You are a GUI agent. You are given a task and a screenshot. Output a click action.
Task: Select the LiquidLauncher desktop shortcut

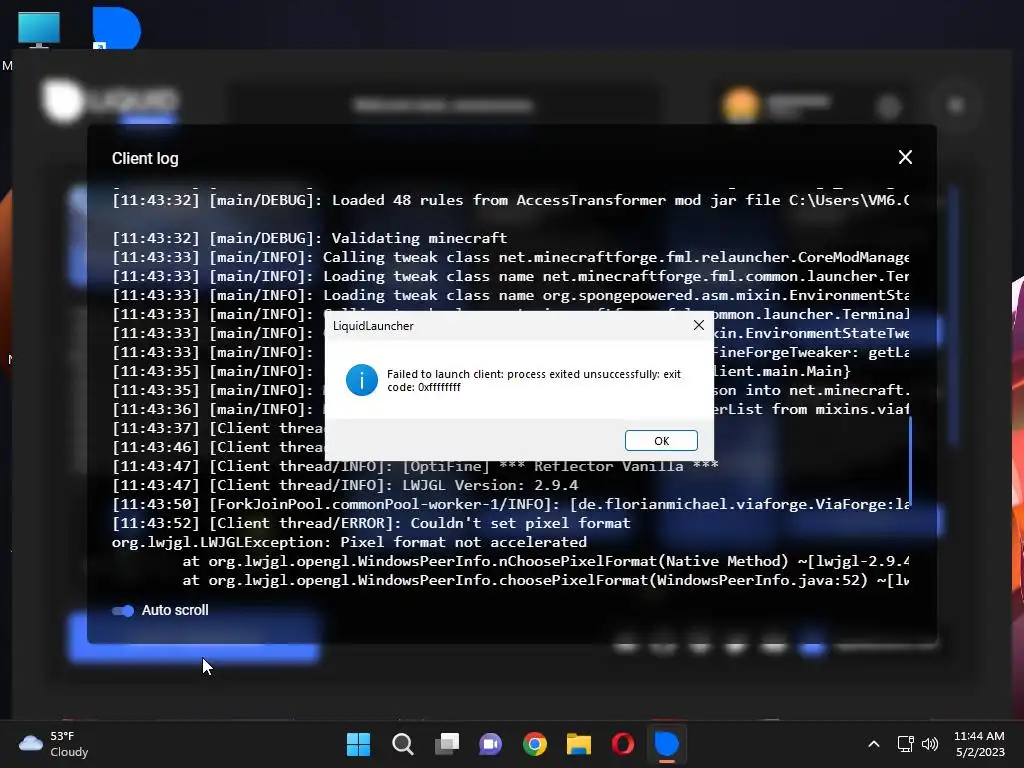click(x=116, y=27)
